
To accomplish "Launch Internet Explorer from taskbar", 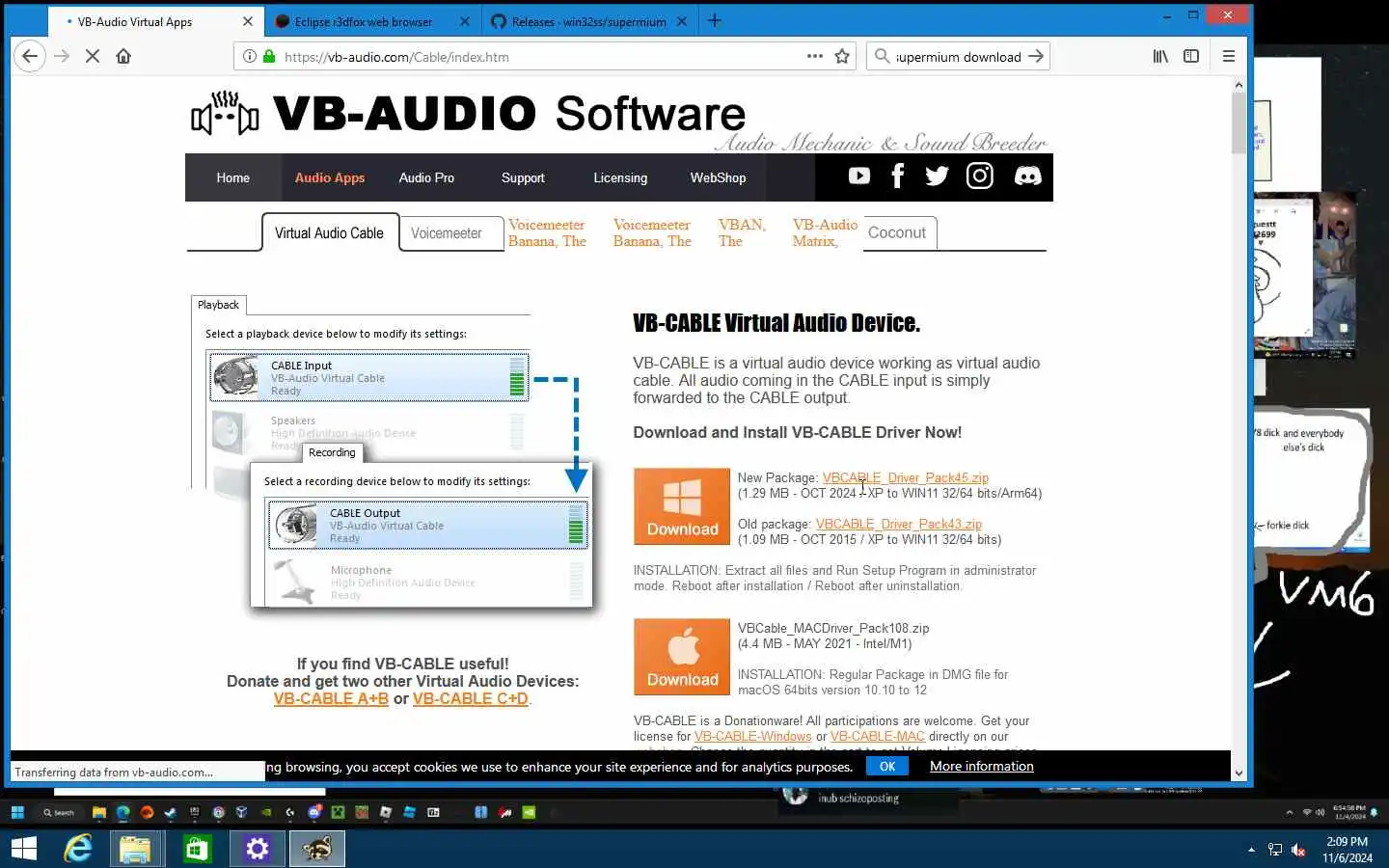I will tap(78, 849).
